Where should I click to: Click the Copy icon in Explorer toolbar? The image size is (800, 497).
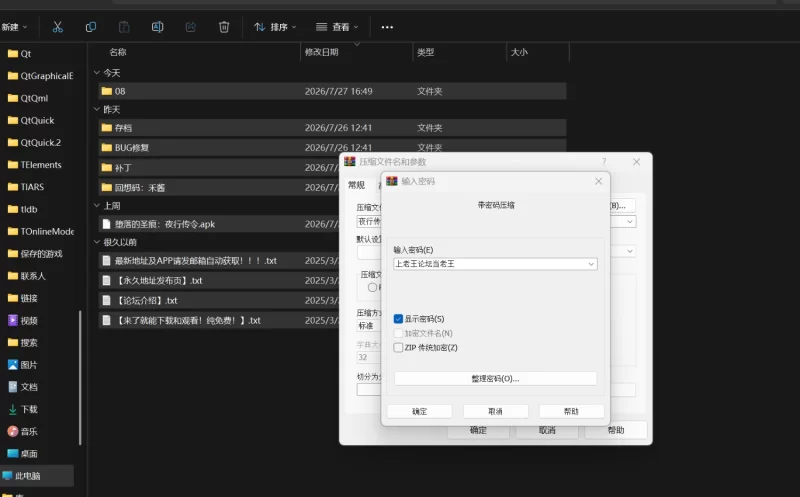click(91, 27)
